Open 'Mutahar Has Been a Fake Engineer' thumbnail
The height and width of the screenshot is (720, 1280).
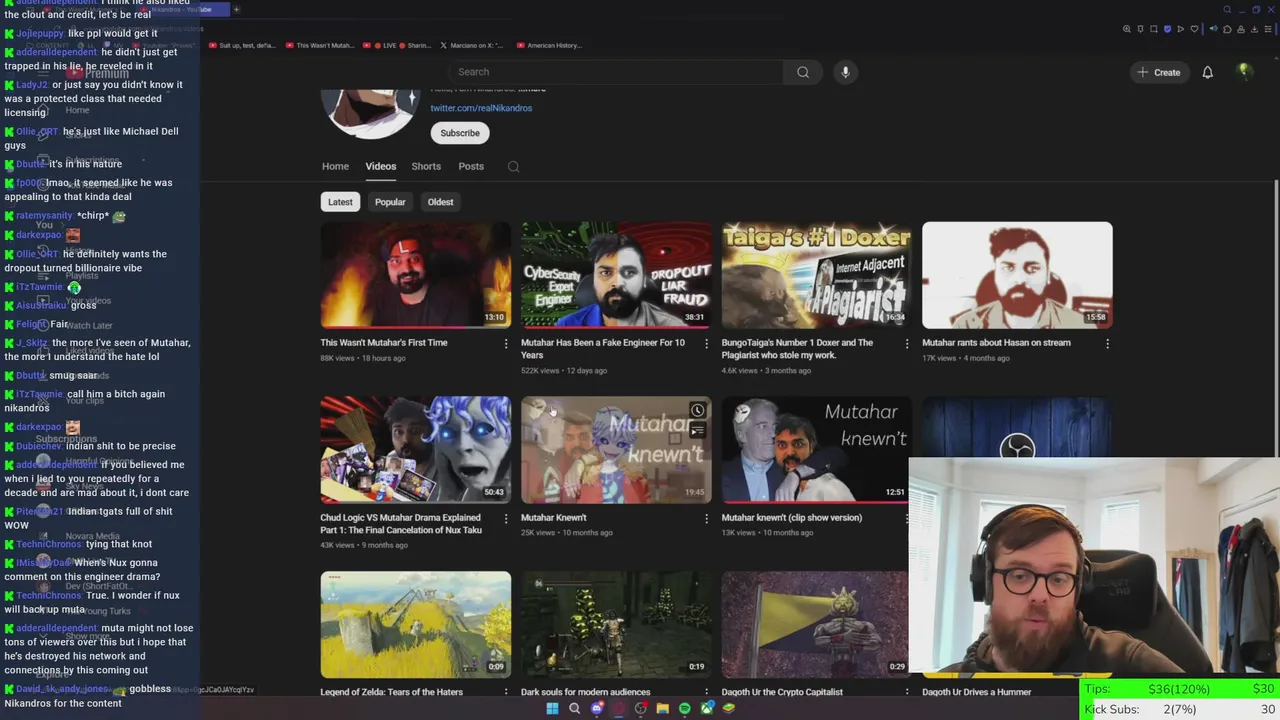click(x=616, y=275)
